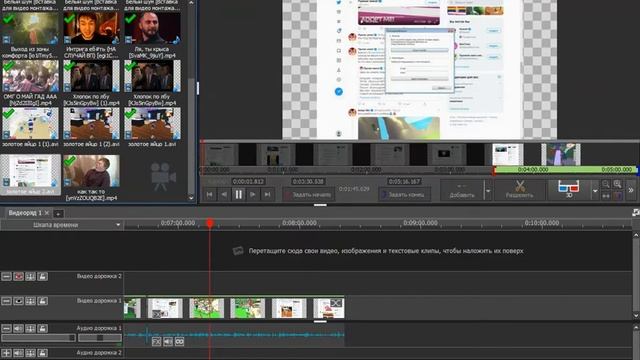640x360 pixels.
Task: Click the Добавить button
Action: [462, 190]
